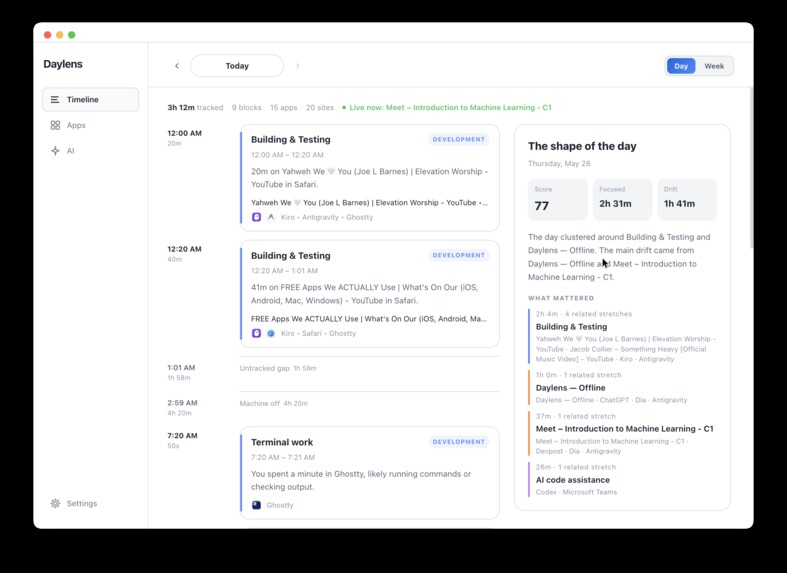Click The shape of the day heading
The height and width of the screenshot is (573, 787).
pyautogui.click(x=582, y=146)
